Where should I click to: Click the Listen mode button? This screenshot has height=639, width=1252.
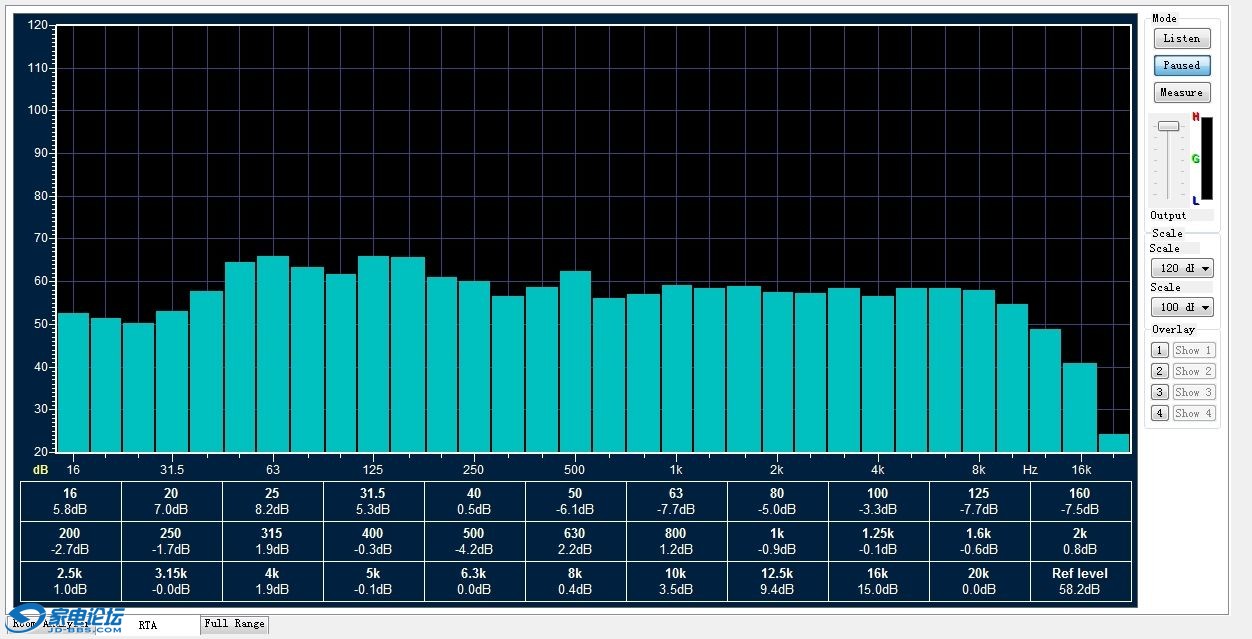tap(1181, 39)
